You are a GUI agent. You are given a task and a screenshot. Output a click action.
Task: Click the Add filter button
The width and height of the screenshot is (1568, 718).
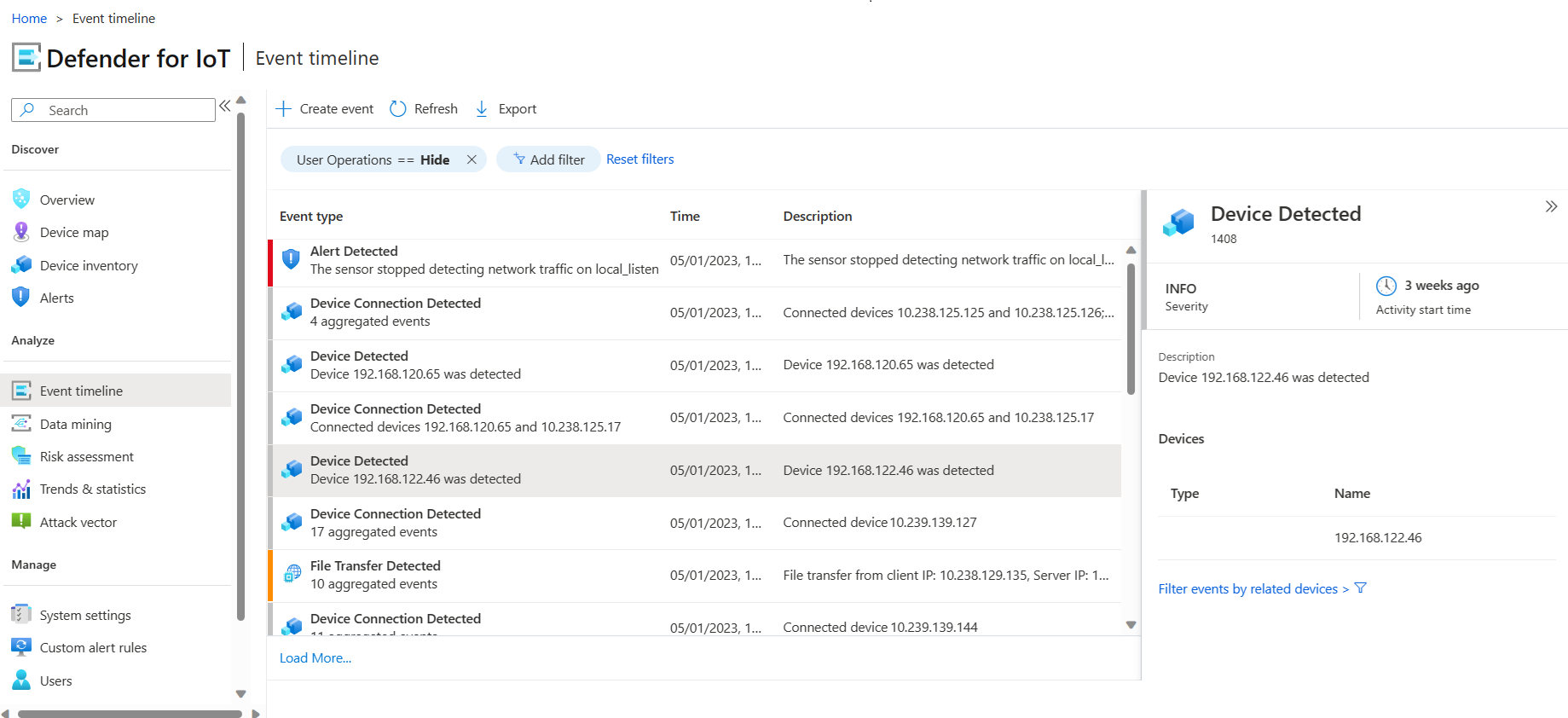tap(548, 159)
